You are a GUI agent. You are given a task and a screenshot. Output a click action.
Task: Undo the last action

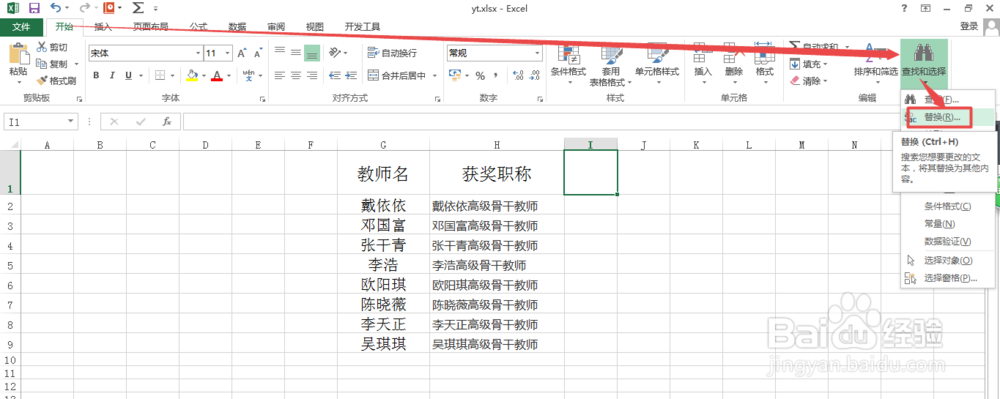point(56,8)
